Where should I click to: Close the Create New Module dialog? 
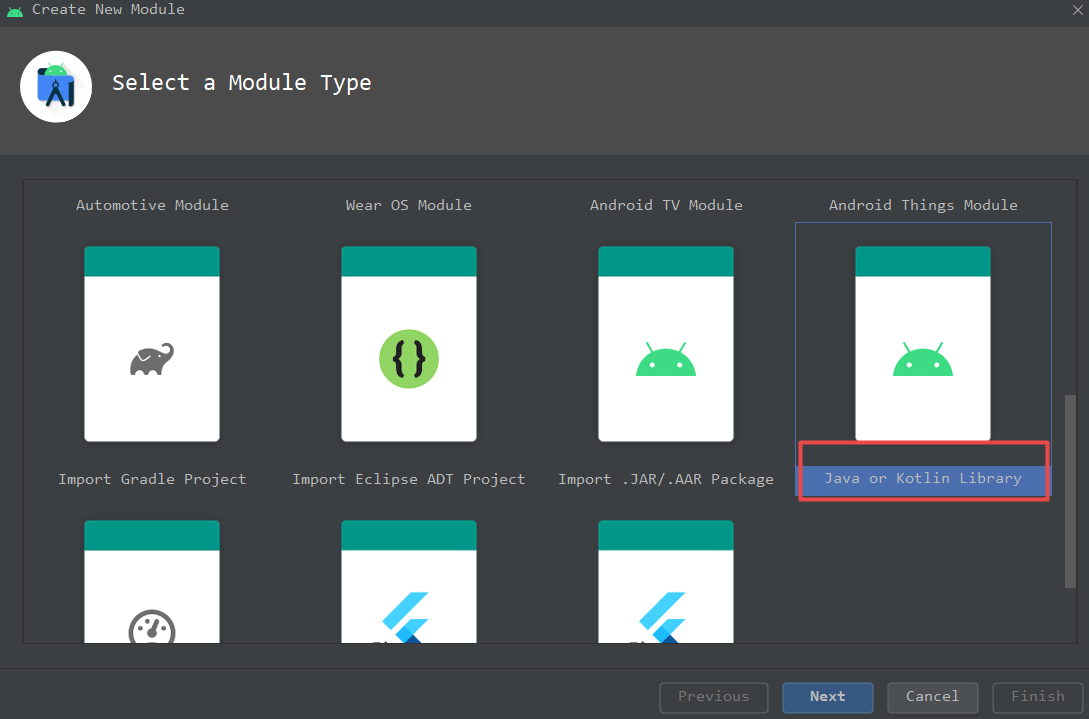point(1077,10)
